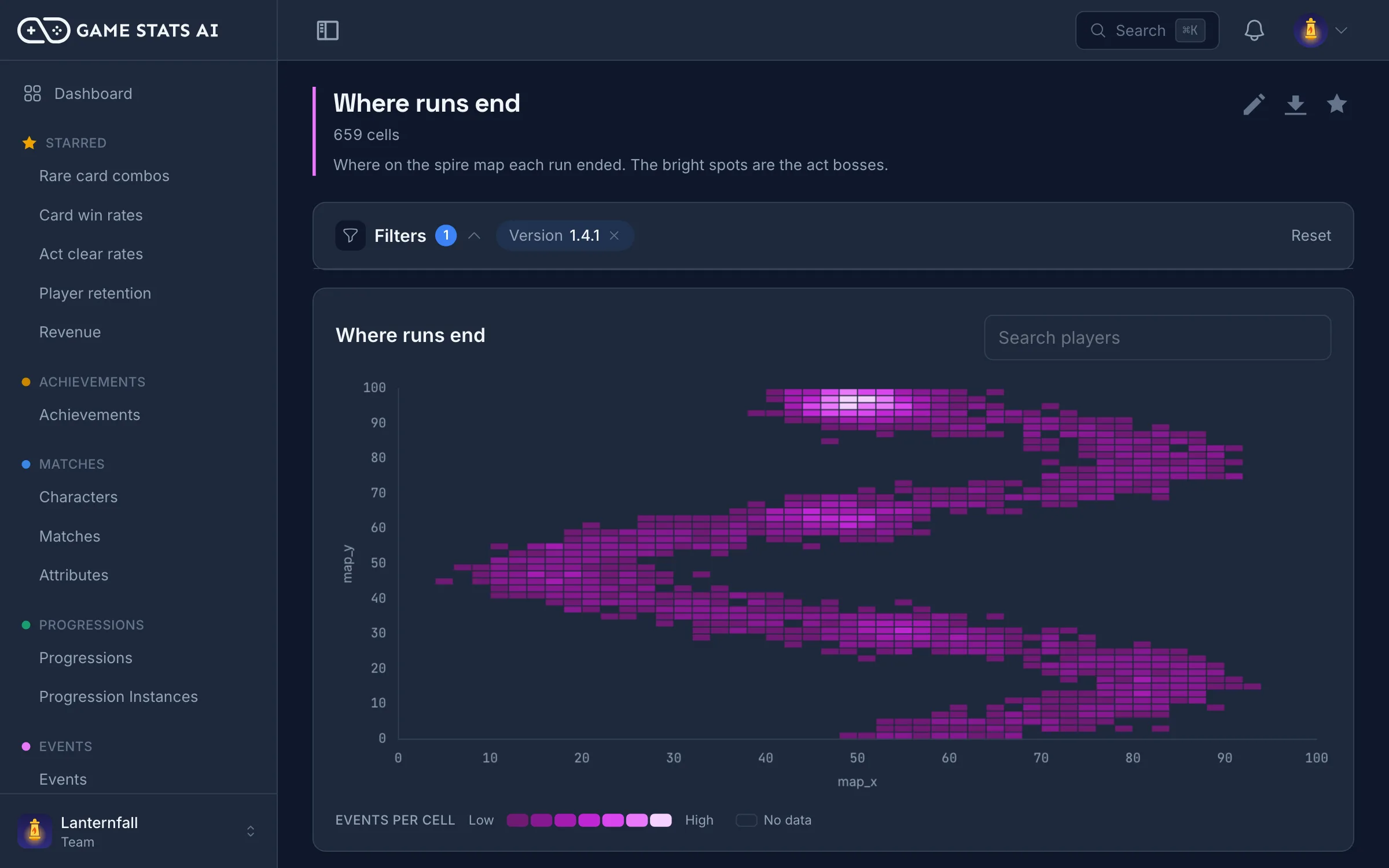Open Rare card combos report
This screenshot has height=868, width=1389.
click(x=104, y=176)
